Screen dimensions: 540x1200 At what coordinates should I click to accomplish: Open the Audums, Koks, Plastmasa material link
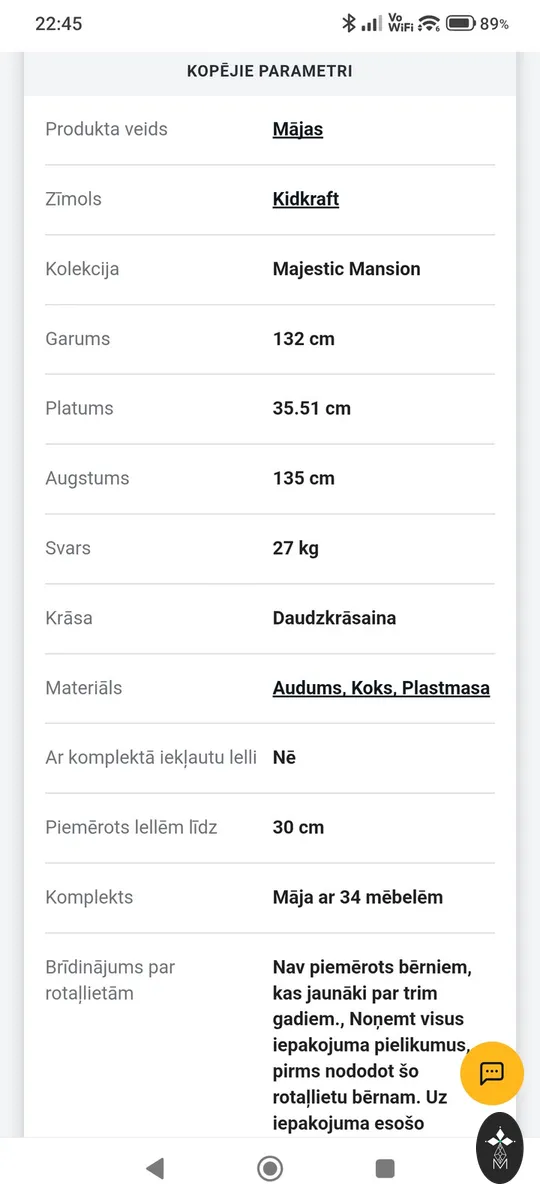381,688
